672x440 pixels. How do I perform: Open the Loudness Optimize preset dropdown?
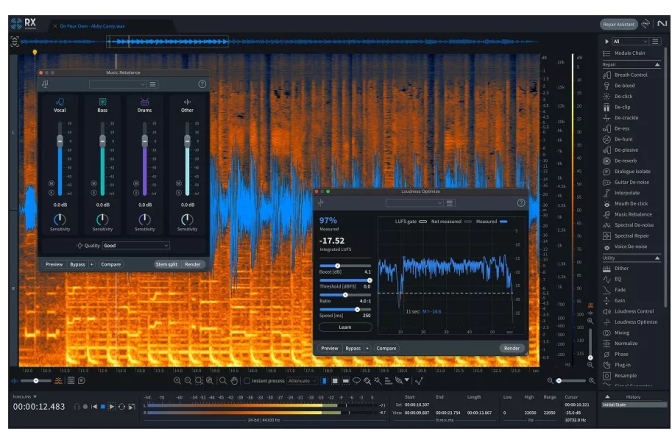point(414,203)
